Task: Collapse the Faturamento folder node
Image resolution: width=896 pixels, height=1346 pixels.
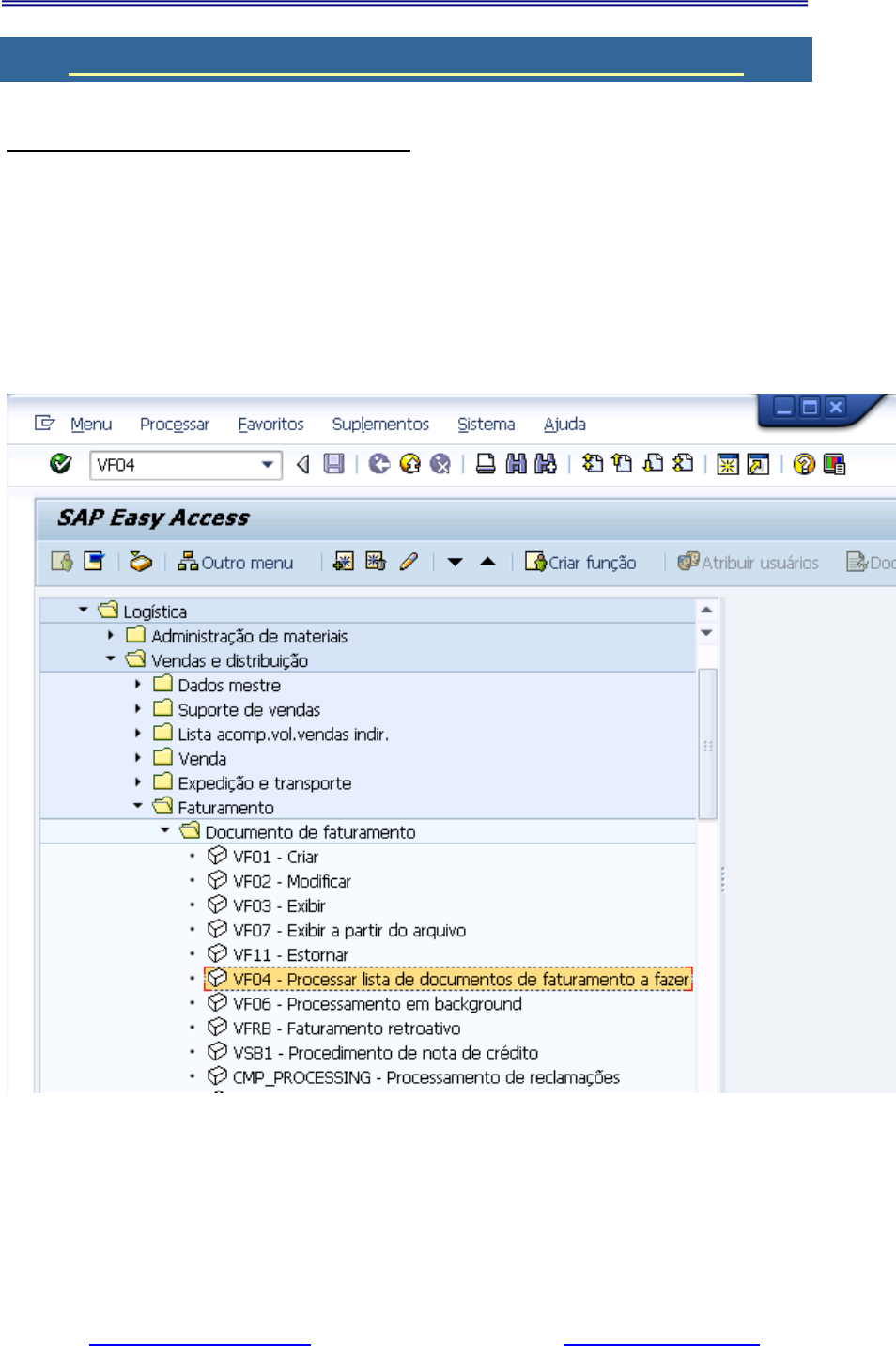Action: (x=138, y=806)
